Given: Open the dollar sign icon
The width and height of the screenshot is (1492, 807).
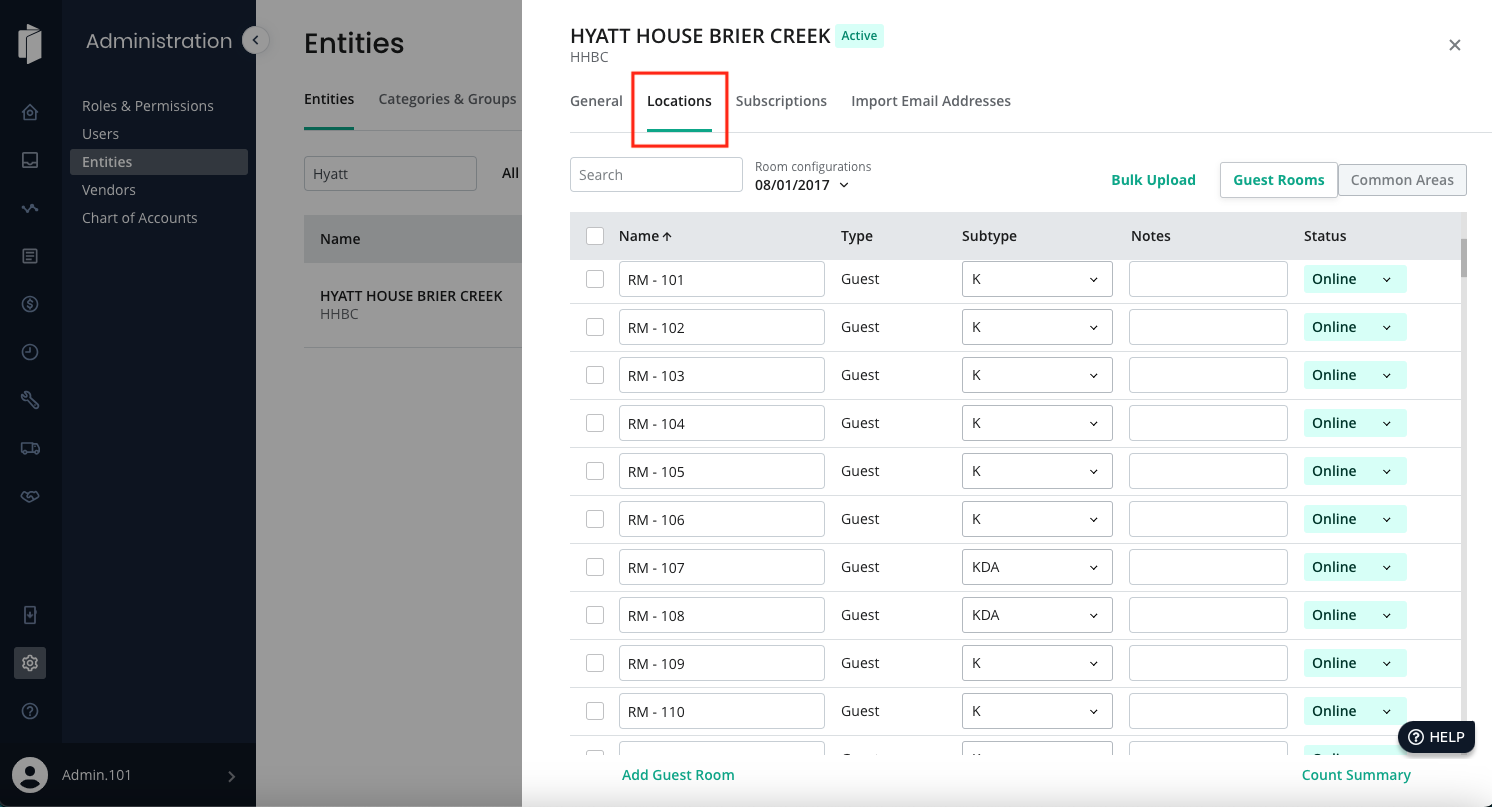Looking at the screenshot, I should click(x=30, y=304).
